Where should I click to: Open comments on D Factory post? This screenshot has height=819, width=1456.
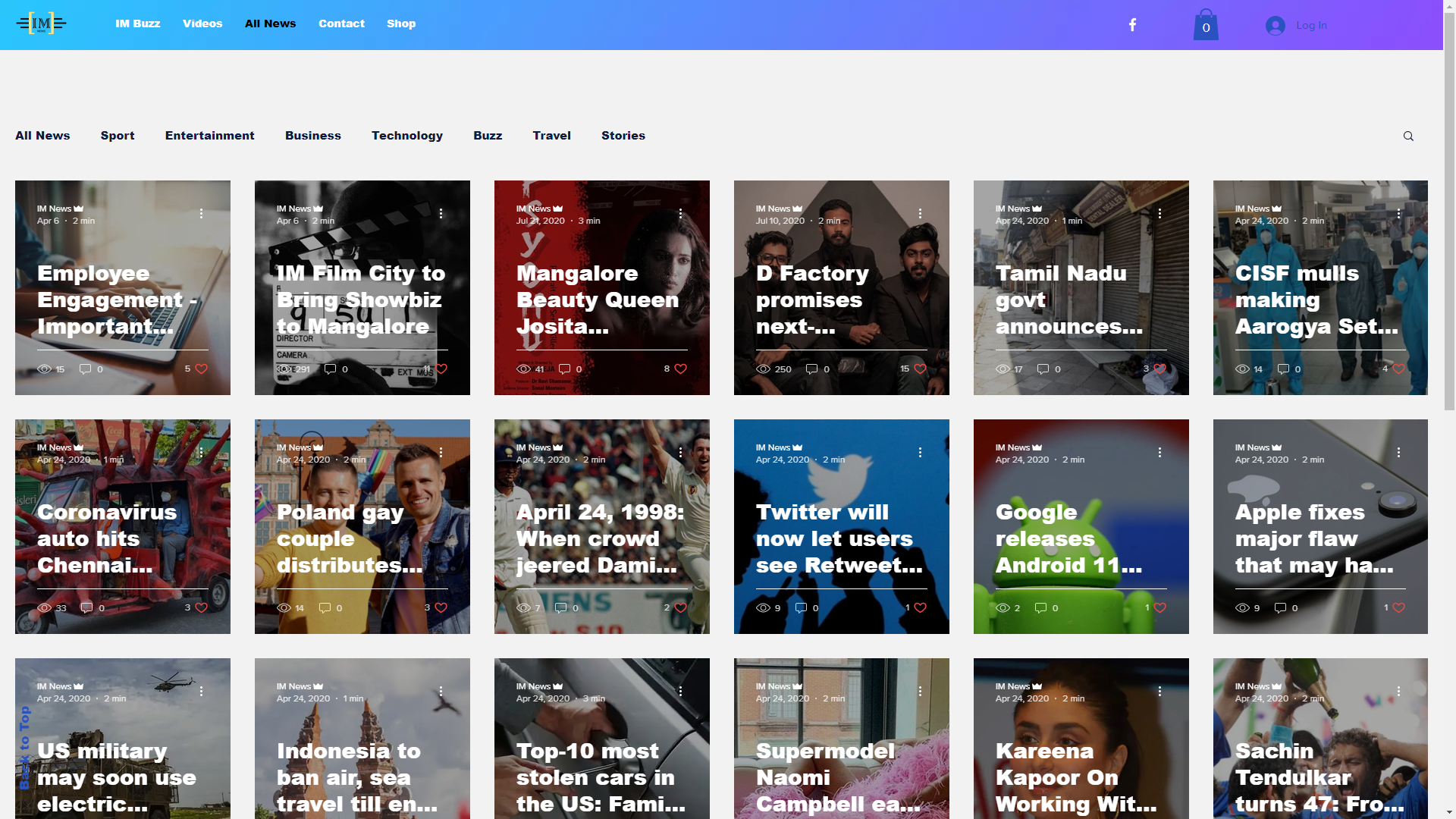click(x=817, y=369)
